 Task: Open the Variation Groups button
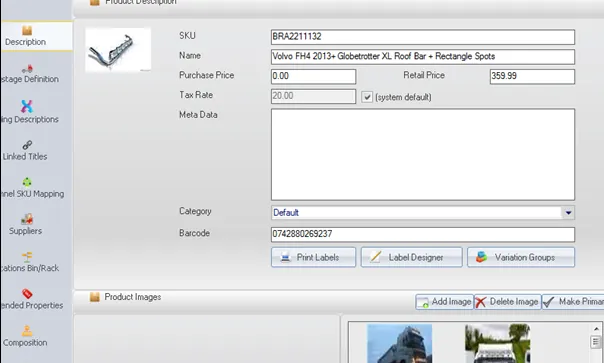click(x=521, y=257)
